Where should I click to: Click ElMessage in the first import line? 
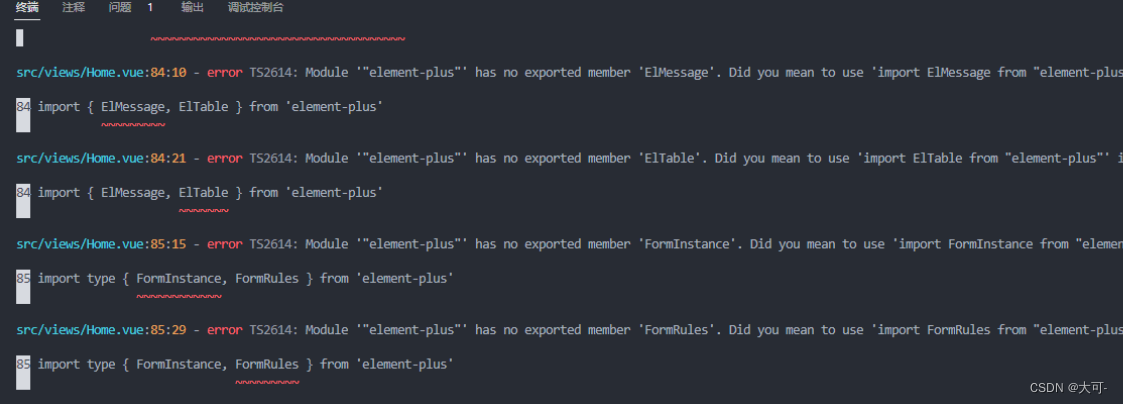tap(132, 107)
